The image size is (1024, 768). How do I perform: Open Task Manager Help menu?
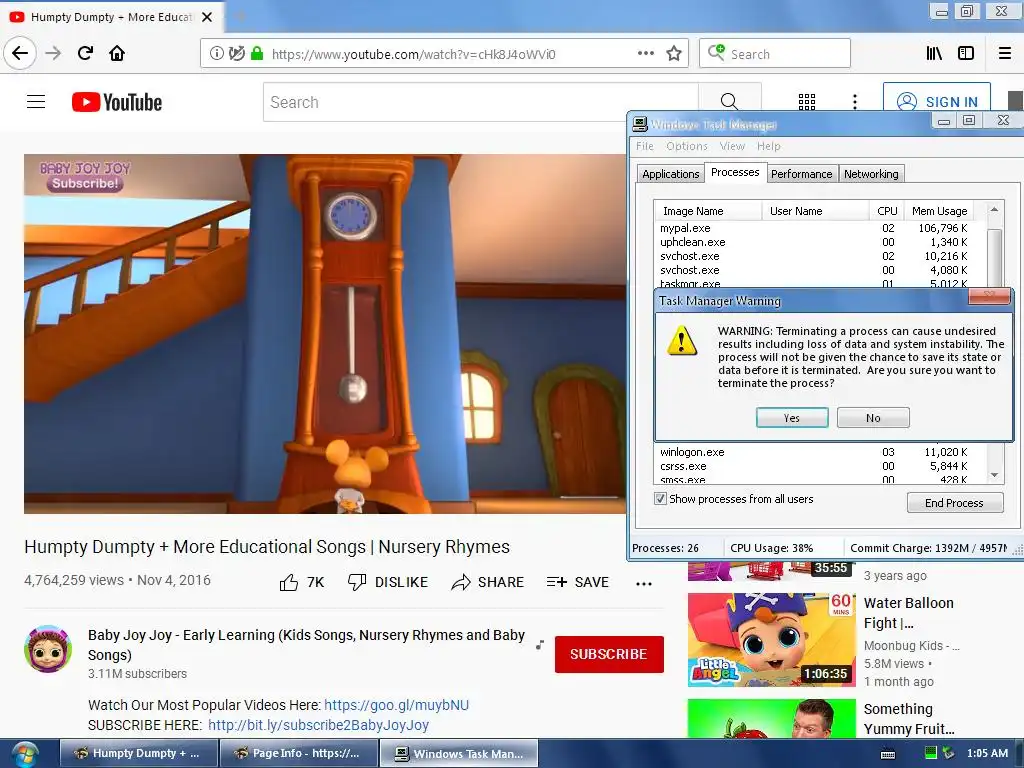pyautogui.click(x=769, y=146)
